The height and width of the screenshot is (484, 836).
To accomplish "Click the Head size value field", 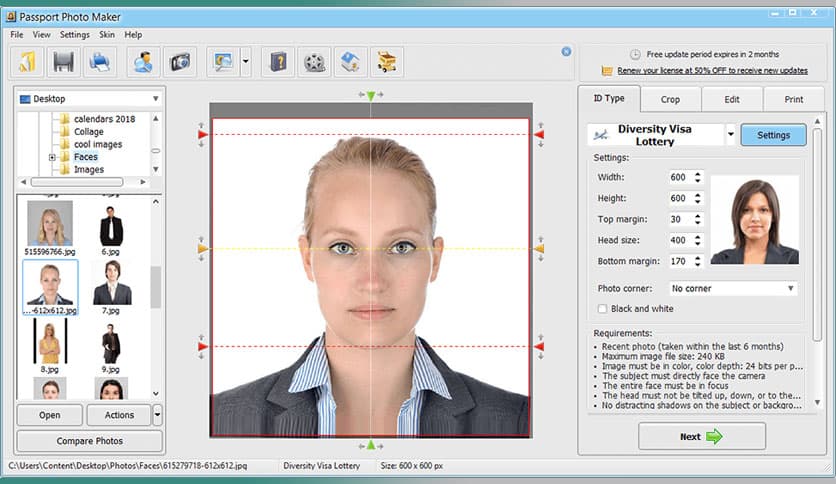I will [x=681, y=240].
